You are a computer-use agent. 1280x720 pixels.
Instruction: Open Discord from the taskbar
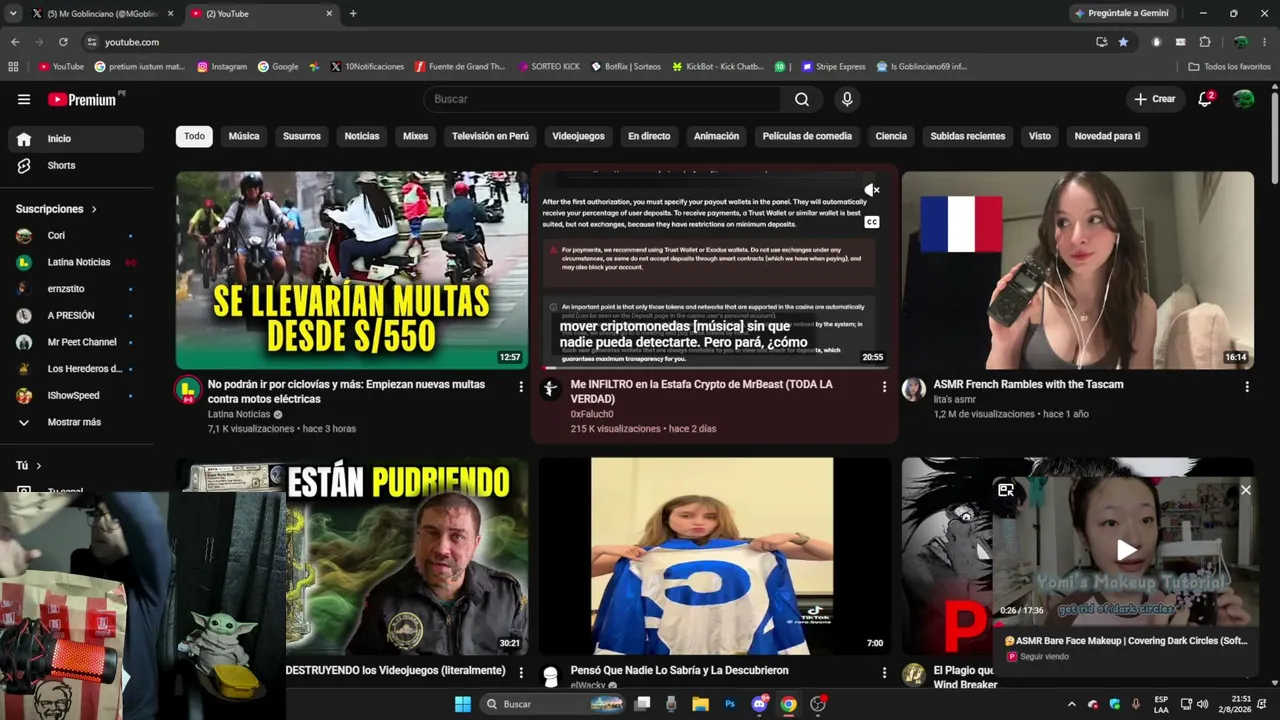click(759, 704)
